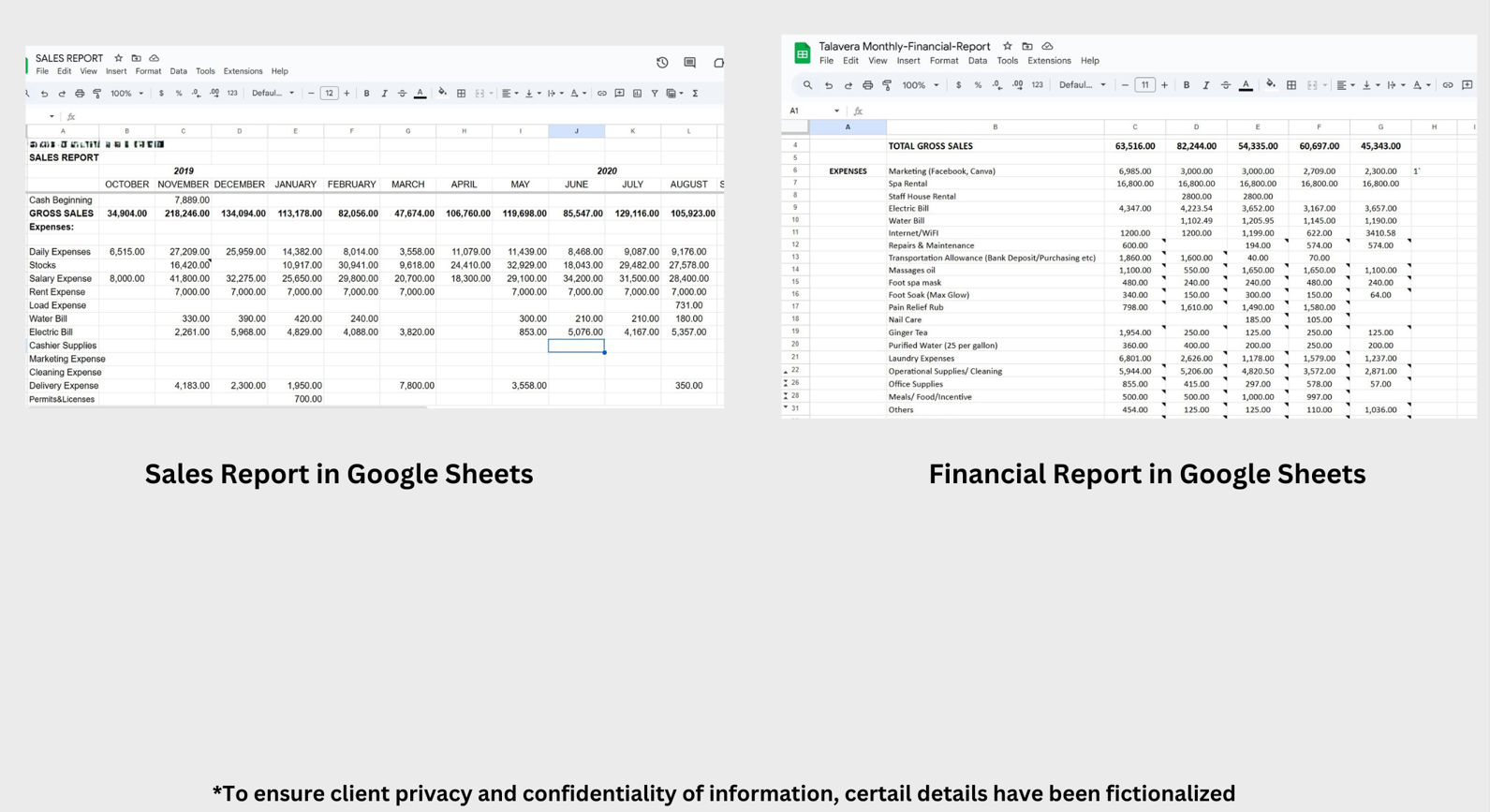Pick text color in Sales Report

tap(420, 94)
